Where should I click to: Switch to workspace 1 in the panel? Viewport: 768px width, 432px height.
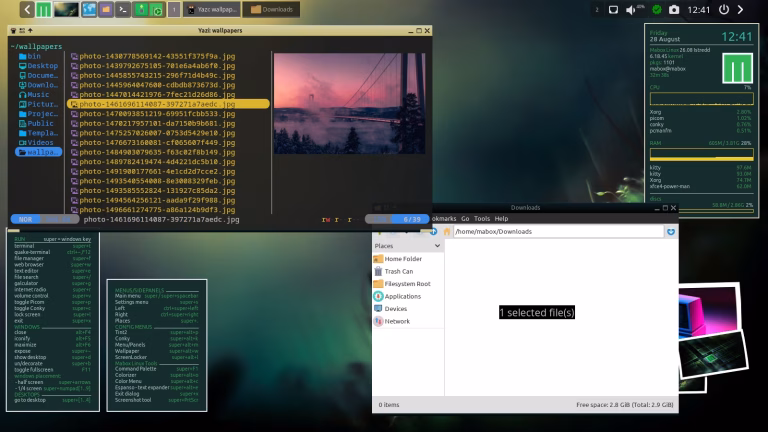[x=174, y=9]
